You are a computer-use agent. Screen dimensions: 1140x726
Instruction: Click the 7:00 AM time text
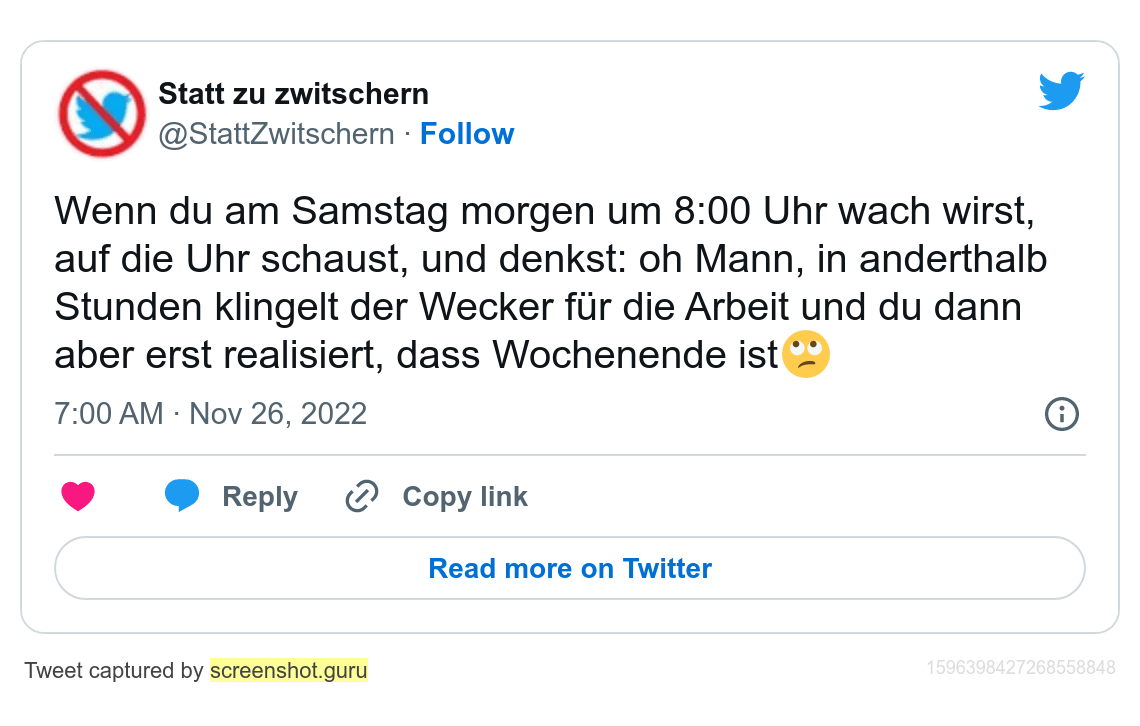point(108,413)
